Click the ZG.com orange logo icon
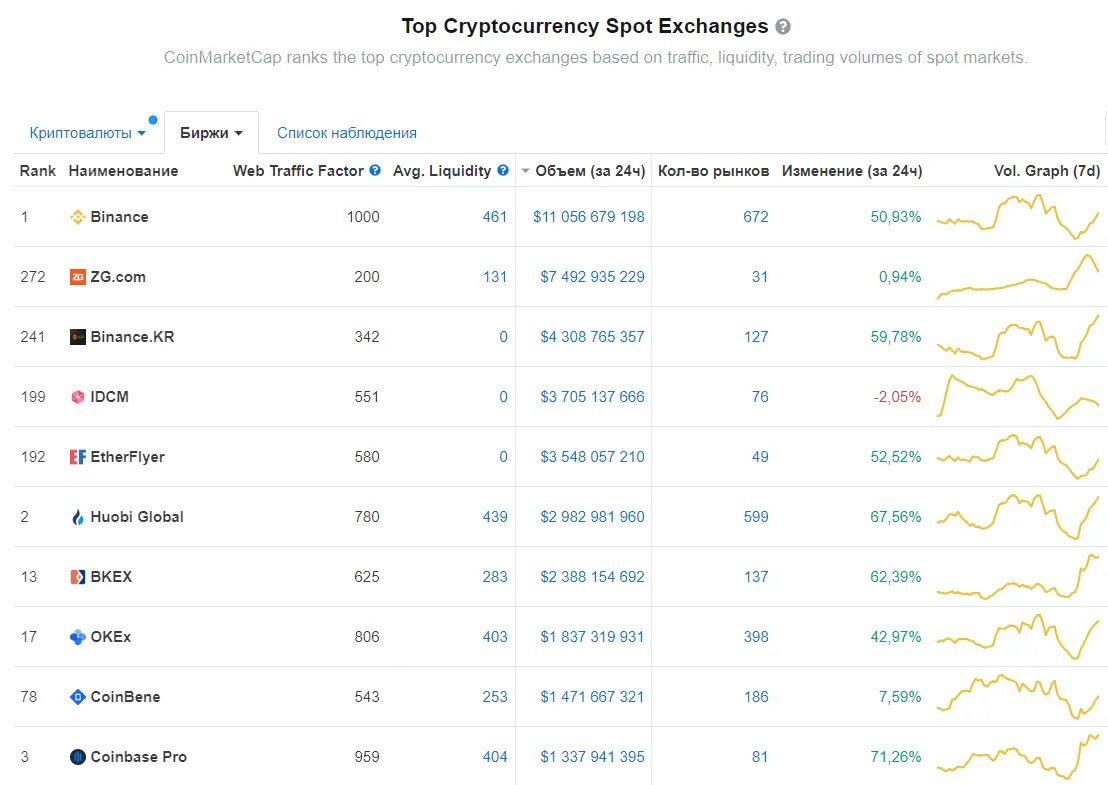The image size is (1108, 785). [x=78, y=277]
